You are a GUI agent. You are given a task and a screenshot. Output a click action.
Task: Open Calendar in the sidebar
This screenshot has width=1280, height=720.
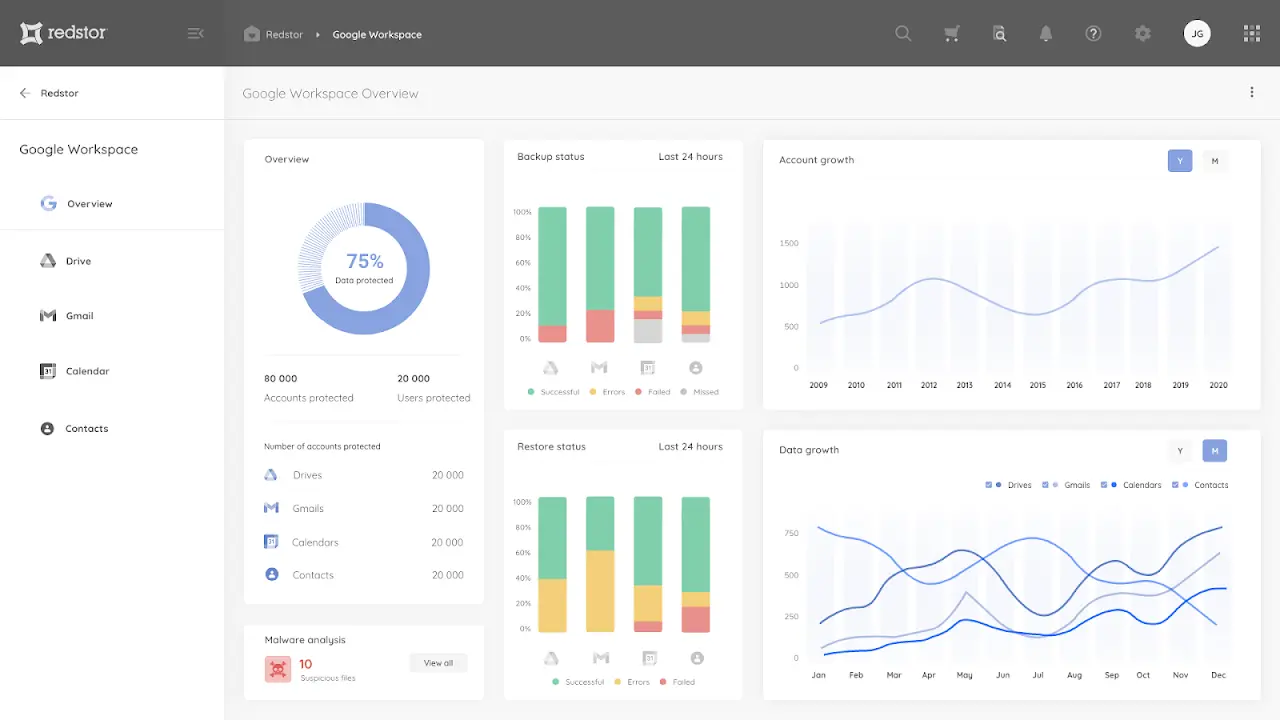[x=112, y=371]
